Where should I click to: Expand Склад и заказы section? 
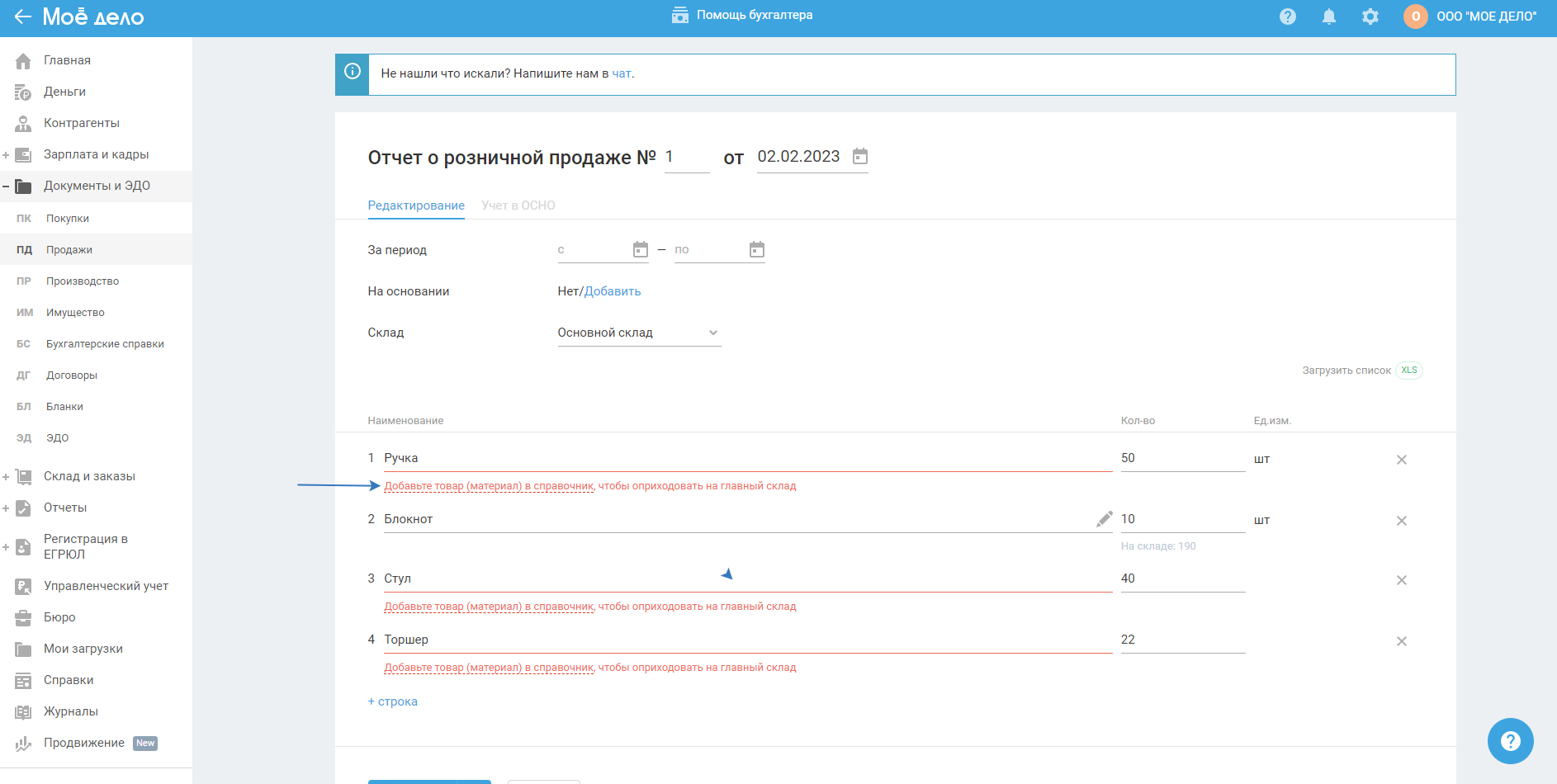pos(6,476)
